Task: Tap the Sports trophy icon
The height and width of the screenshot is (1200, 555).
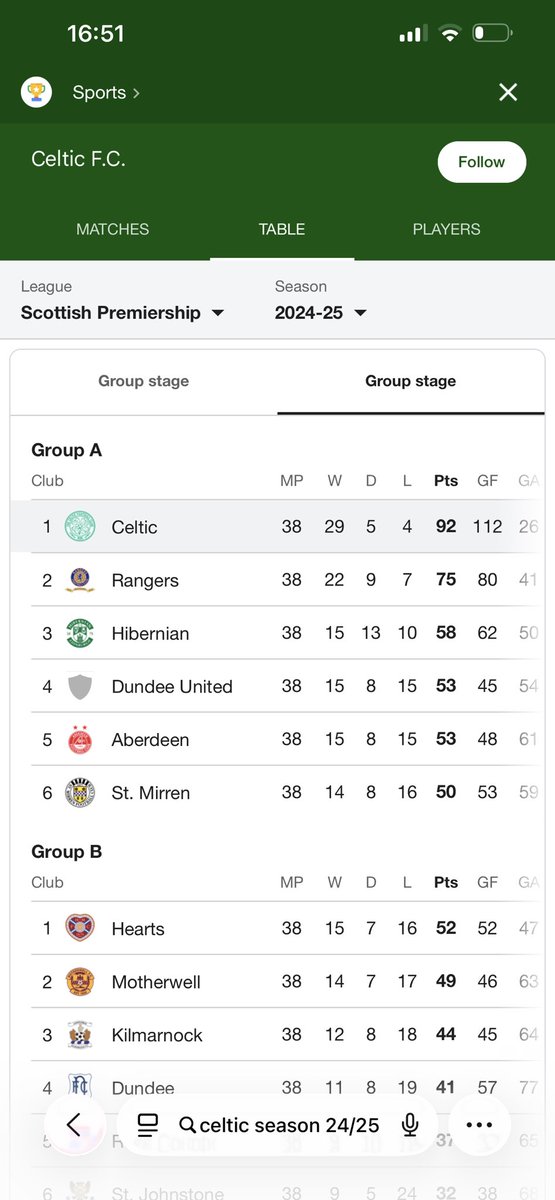Action: point(36,93)
